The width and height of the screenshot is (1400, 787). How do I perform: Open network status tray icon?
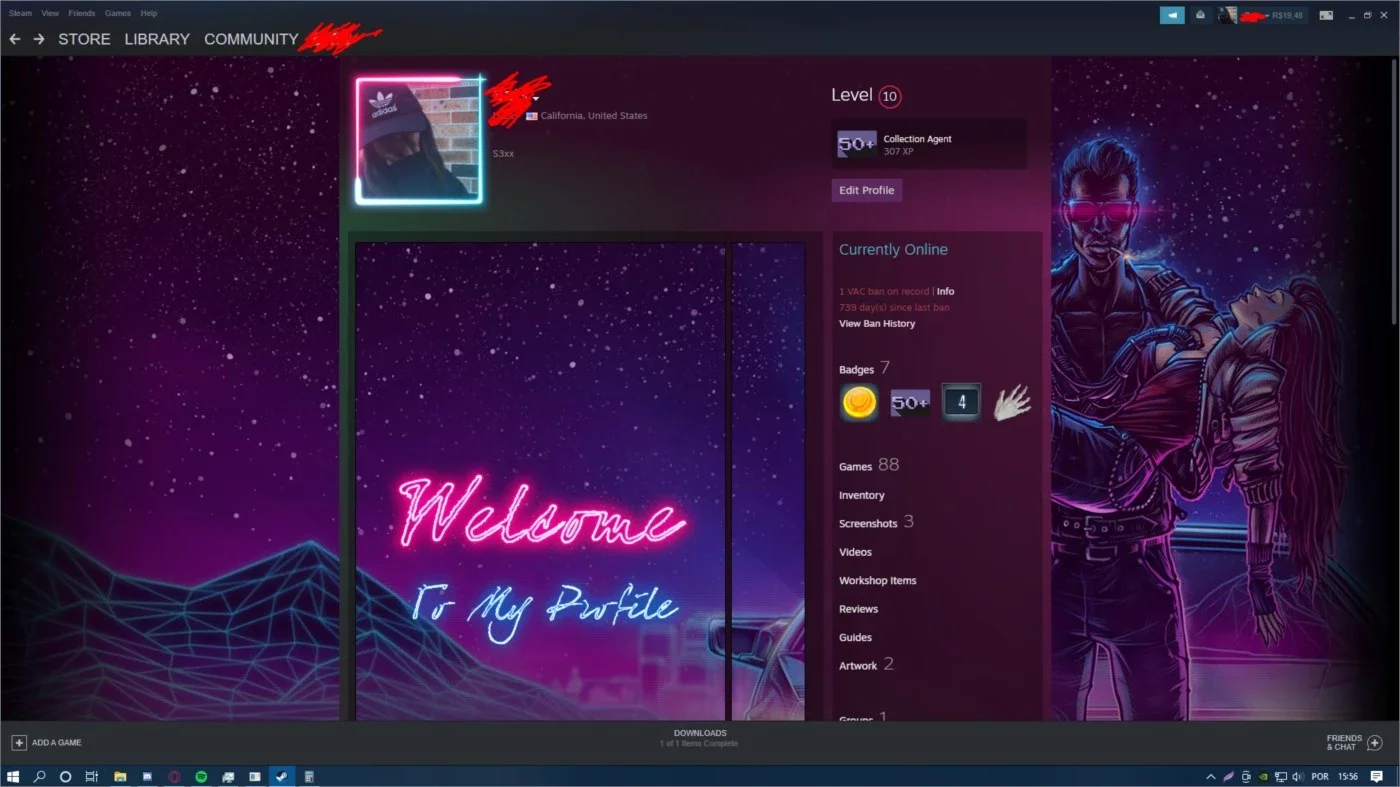coord(1281,777)
